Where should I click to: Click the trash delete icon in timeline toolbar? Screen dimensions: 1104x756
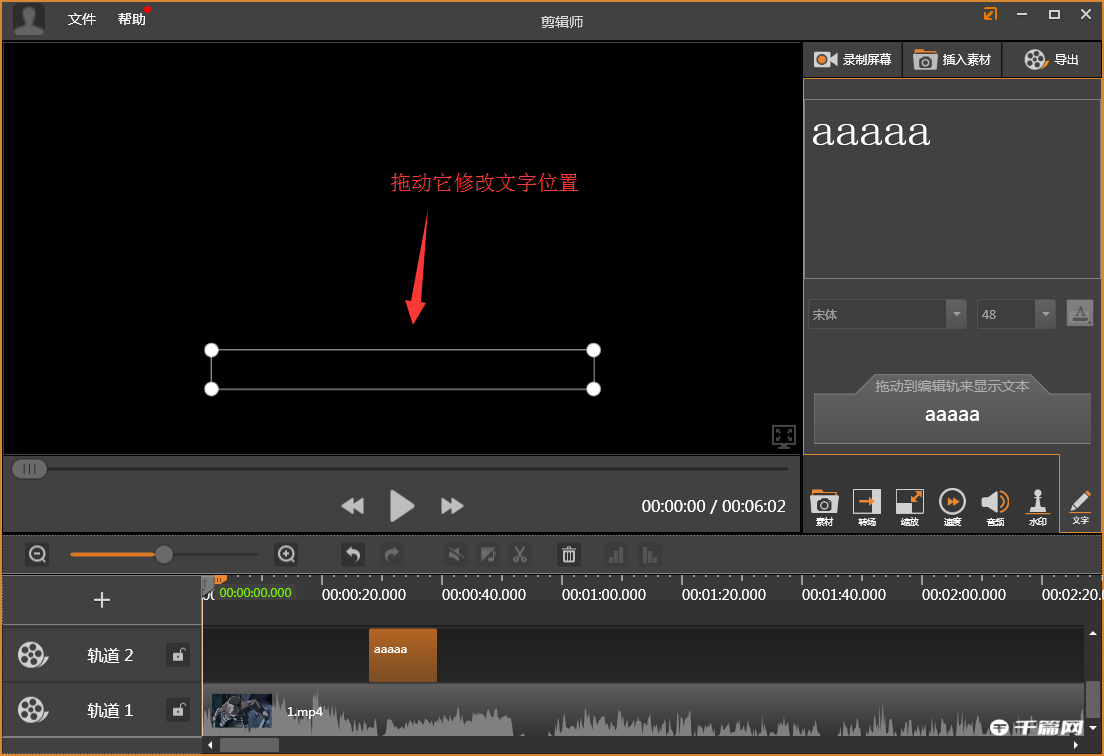[x=568, y=554]
